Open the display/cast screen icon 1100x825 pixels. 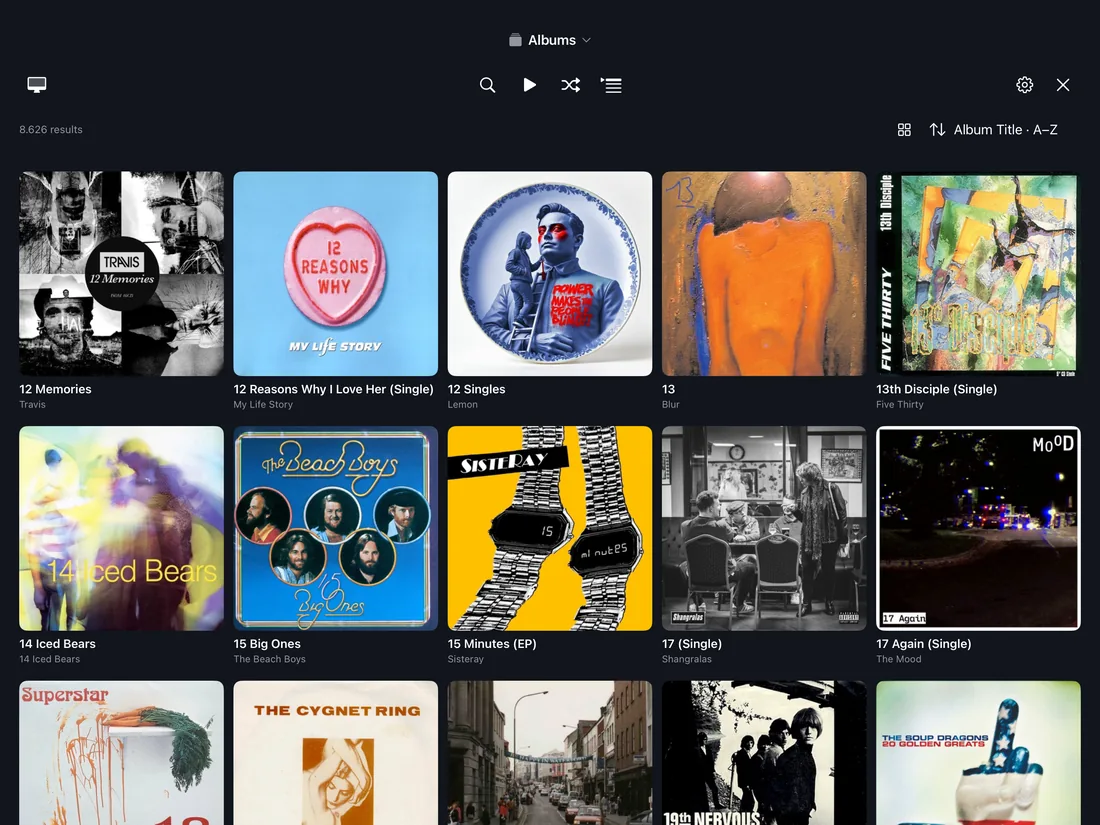(36, 85)
